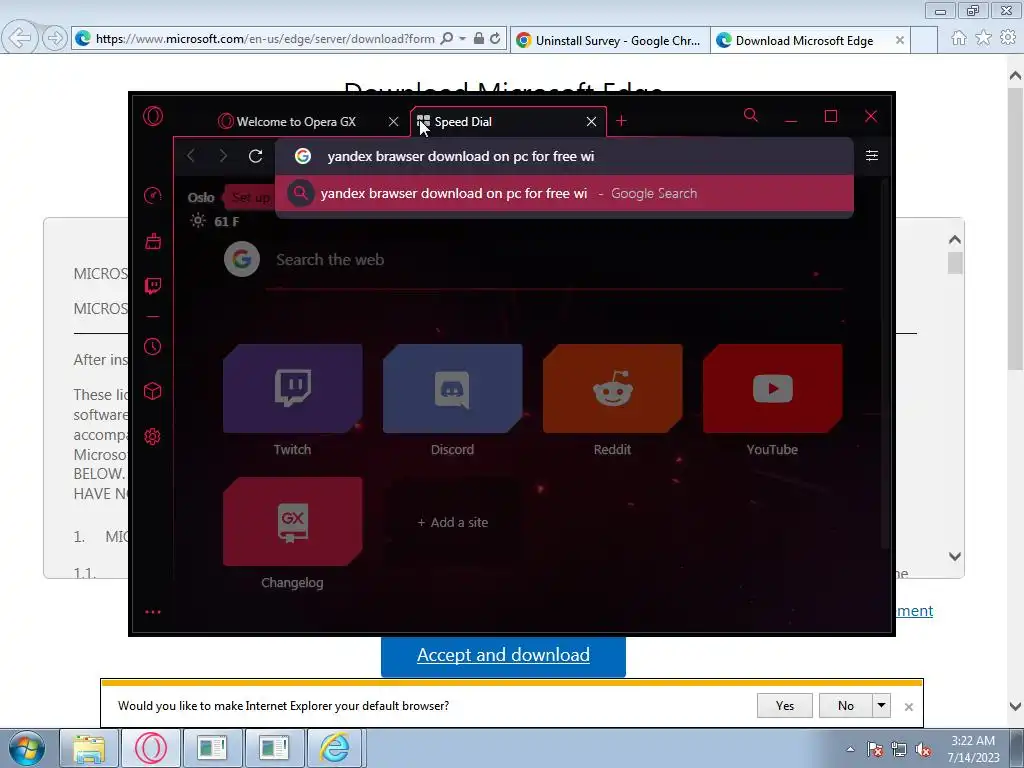Close the Welcome to Opera GX tab
1024x768 pixels.
pyautogui.click(x=393, y=121)
